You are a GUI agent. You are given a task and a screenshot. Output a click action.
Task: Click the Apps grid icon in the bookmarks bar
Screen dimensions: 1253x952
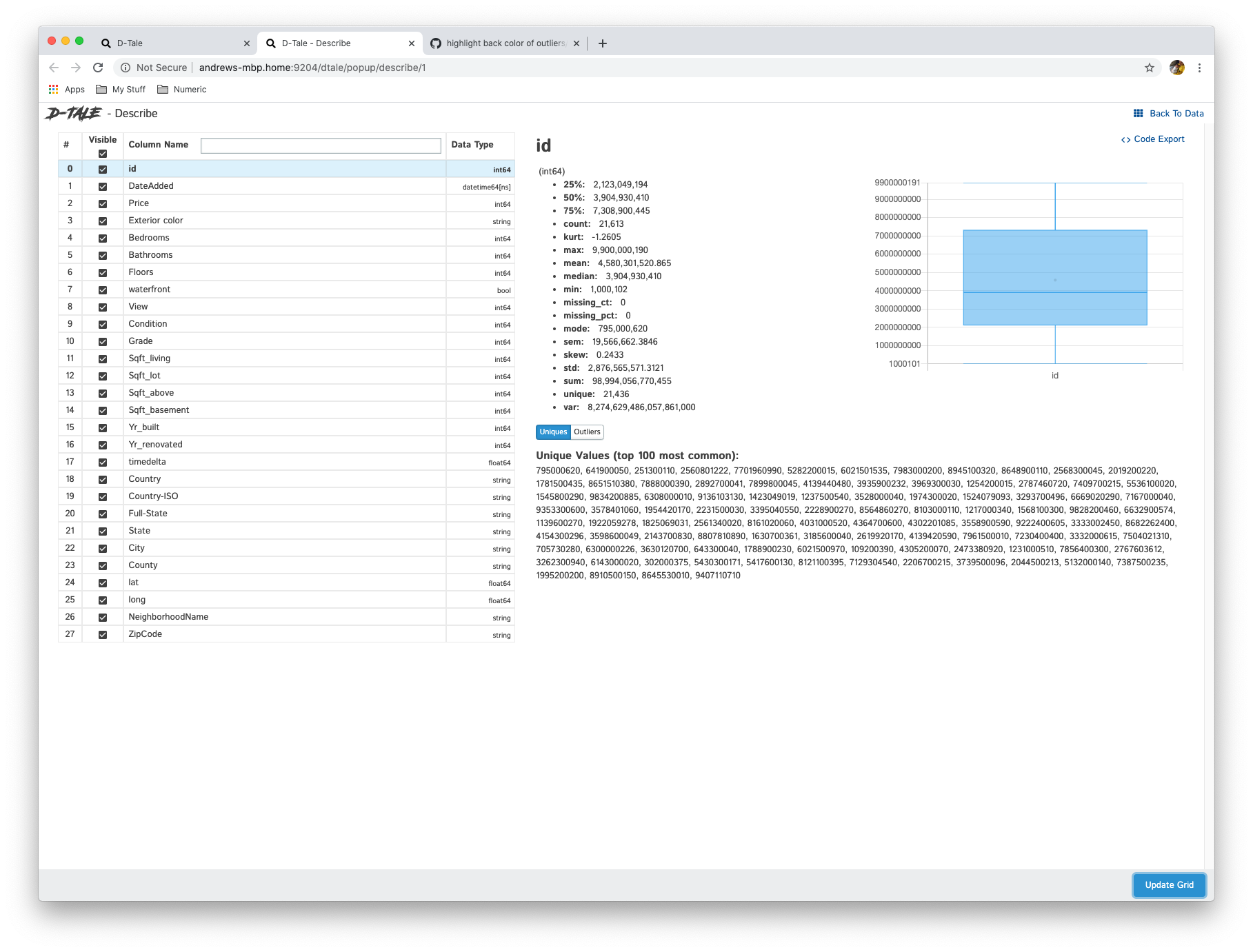53,89
